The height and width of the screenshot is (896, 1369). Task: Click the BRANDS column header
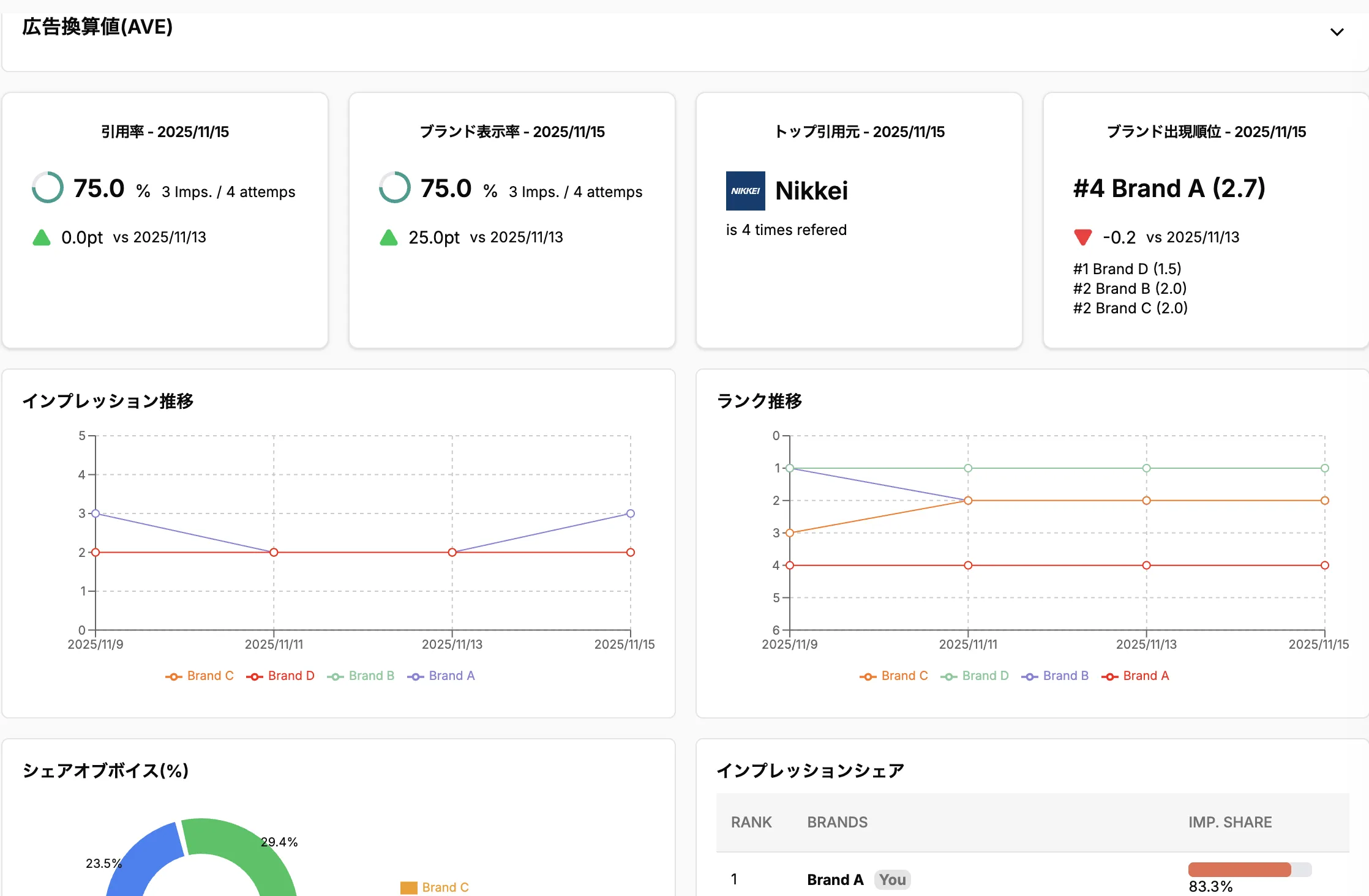tap(837, 822)
